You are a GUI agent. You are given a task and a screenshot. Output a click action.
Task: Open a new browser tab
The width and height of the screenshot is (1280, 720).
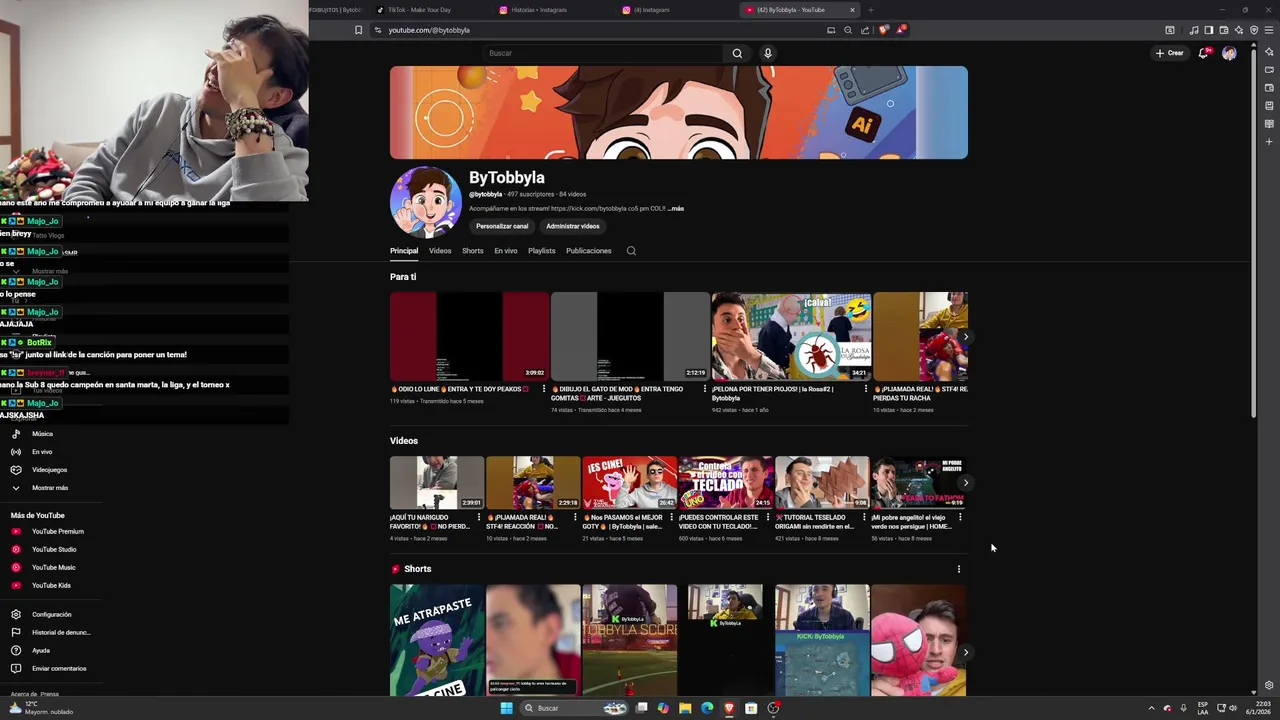coord(870,10)
